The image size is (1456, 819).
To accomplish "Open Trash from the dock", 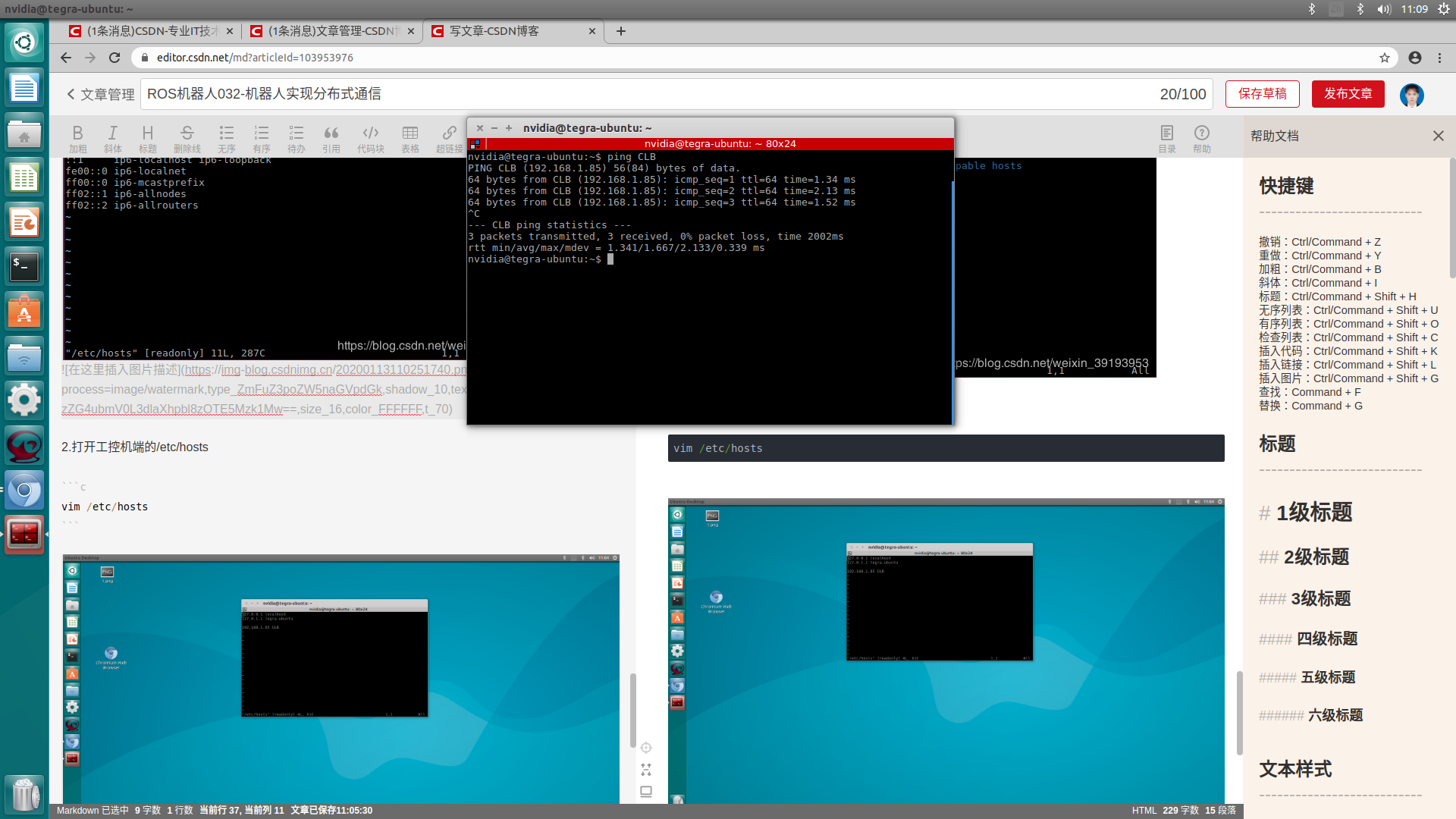I will click(x=24, y=795).
